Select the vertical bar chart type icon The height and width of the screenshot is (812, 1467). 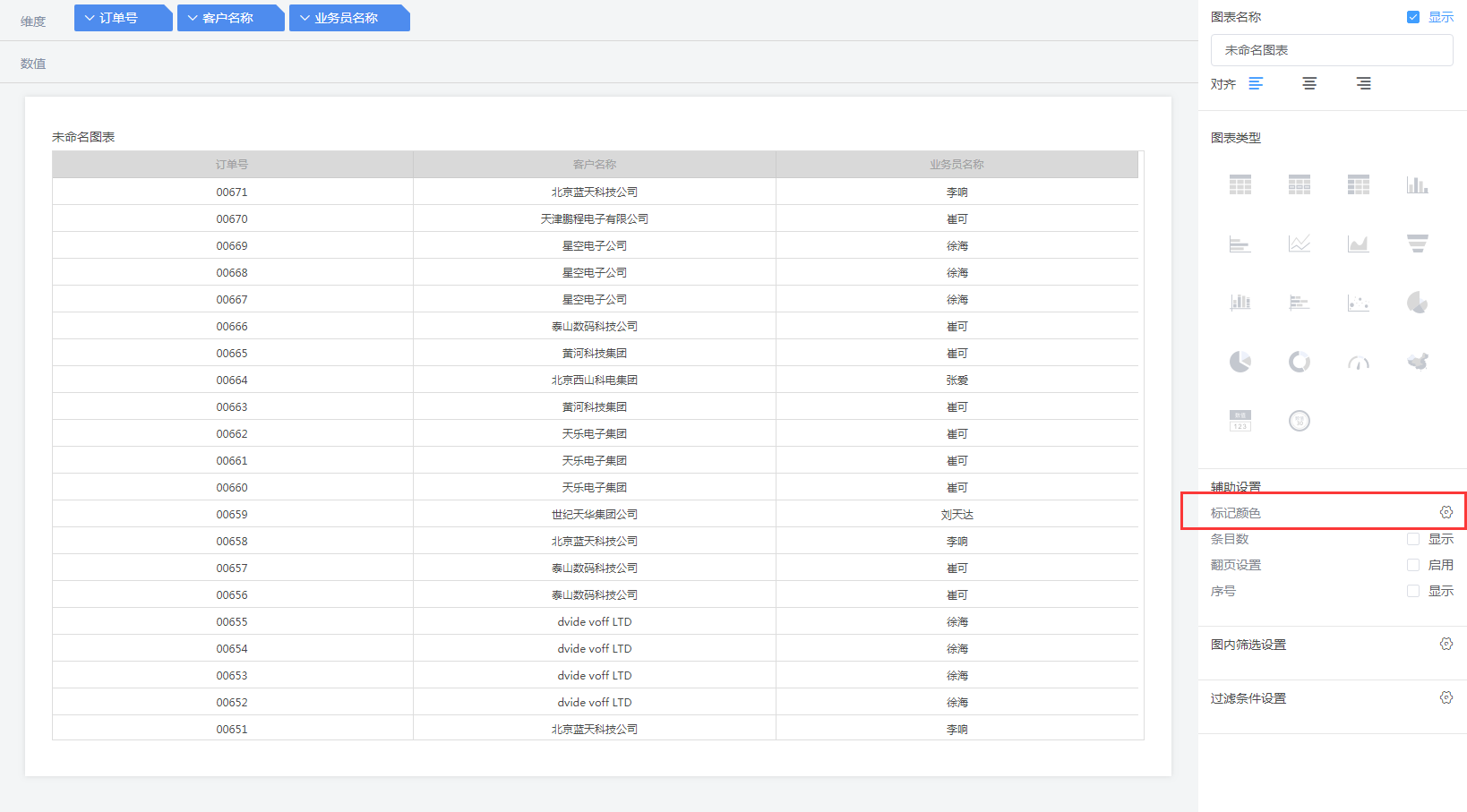click(1417, 185)
